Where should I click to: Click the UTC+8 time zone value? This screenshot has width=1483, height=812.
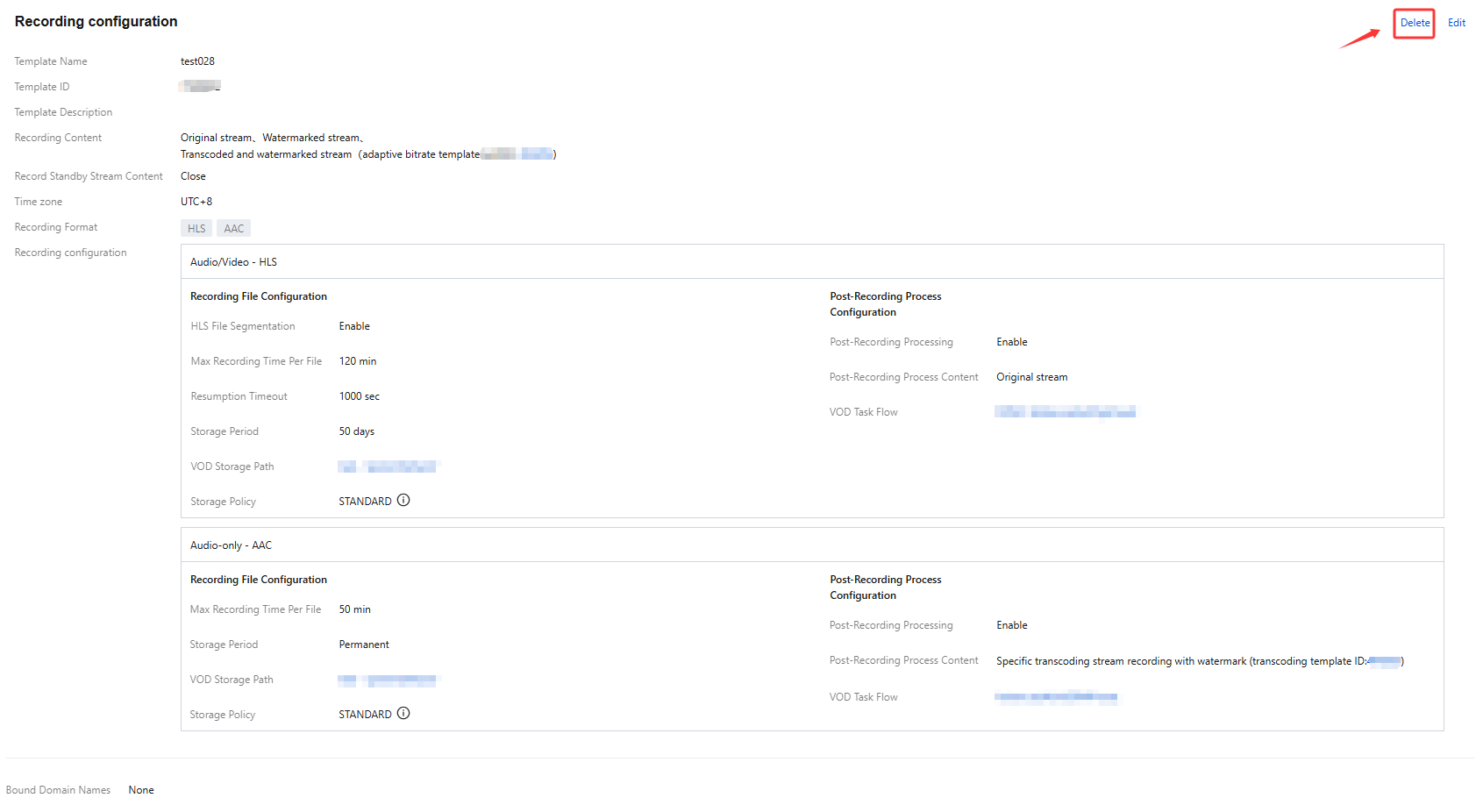click(x=196, y=202)
